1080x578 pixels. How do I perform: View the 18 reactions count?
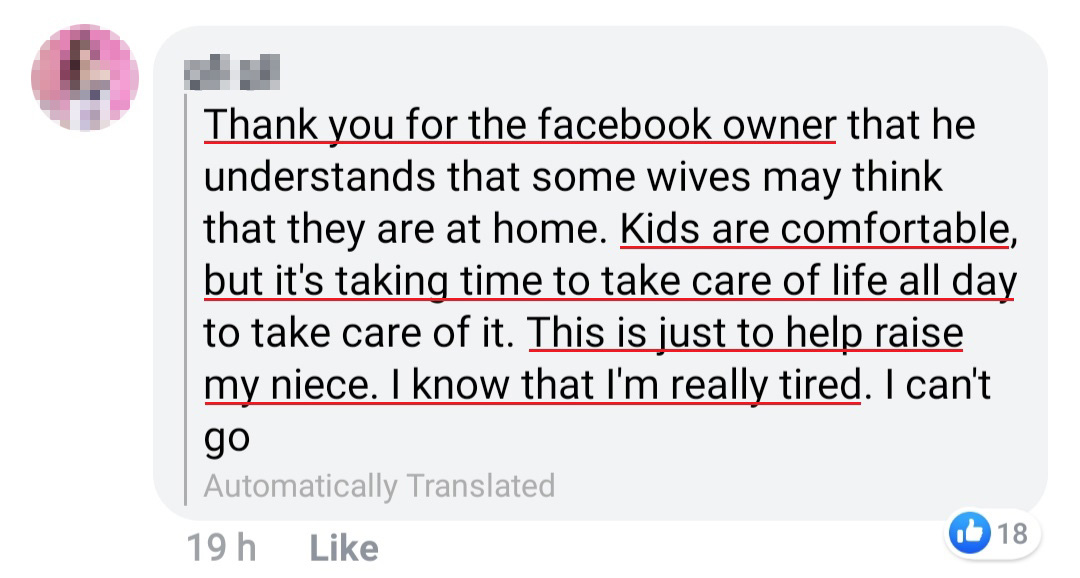pyautogui.click(x=1013, y=534)
